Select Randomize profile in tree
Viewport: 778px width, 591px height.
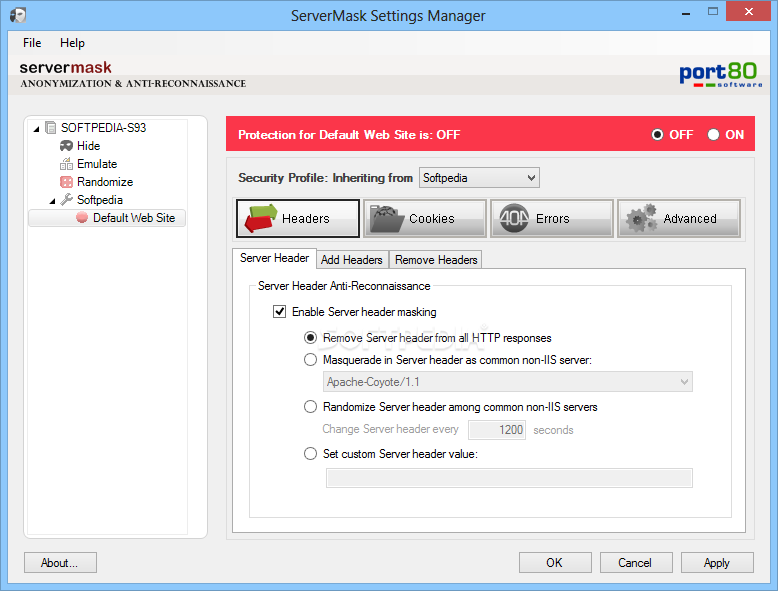pyautogui.click(x=105, y=182)
